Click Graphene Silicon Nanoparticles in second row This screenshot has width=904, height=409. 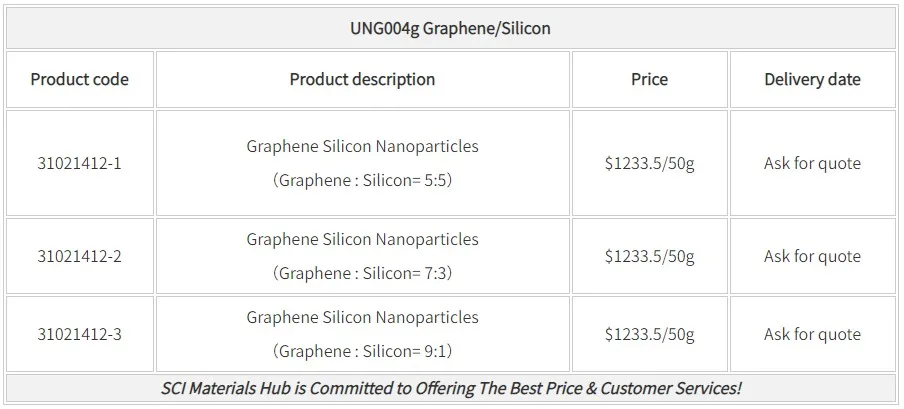click(362, 239)
